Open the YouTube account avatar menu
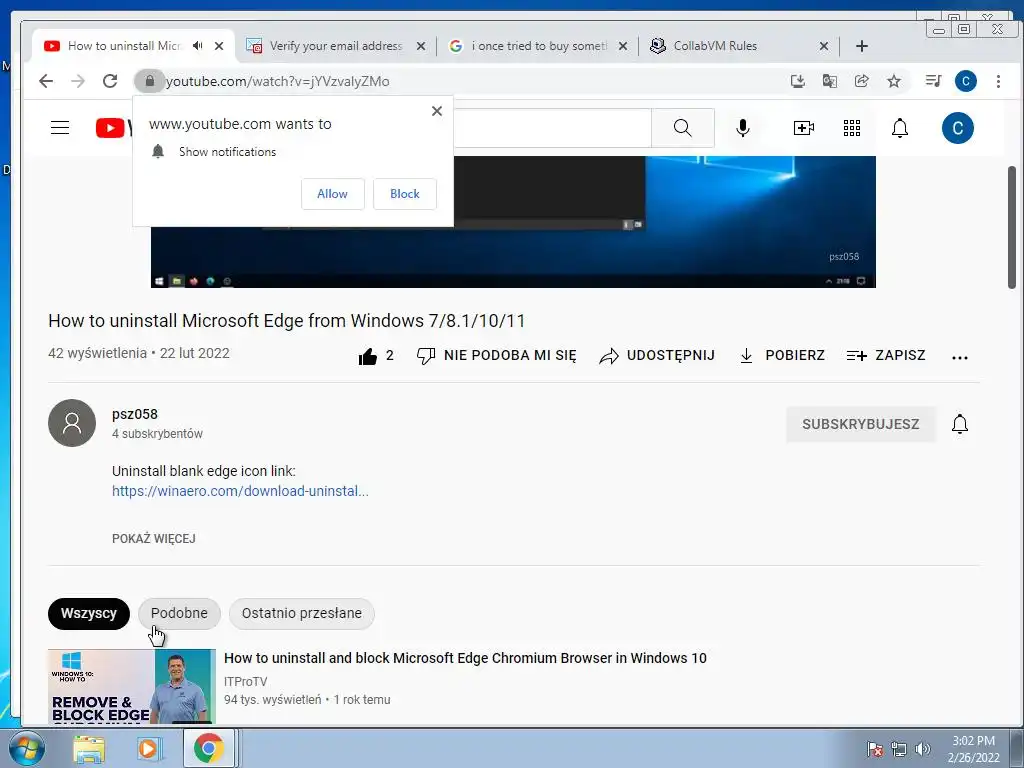This screenshot has height=768, width=1024. click(957, 127)
